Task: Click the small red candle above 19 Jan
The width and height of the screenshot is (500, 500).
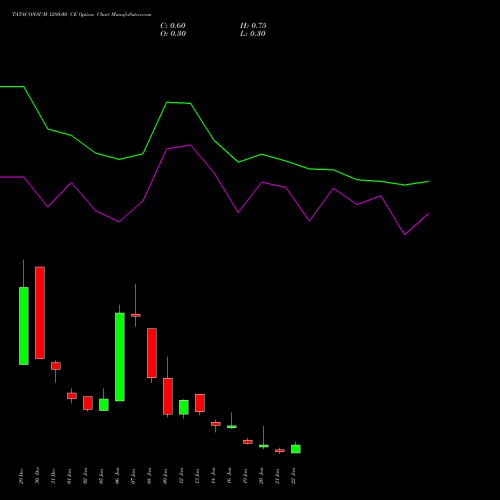Action: (x=248, y=442)
